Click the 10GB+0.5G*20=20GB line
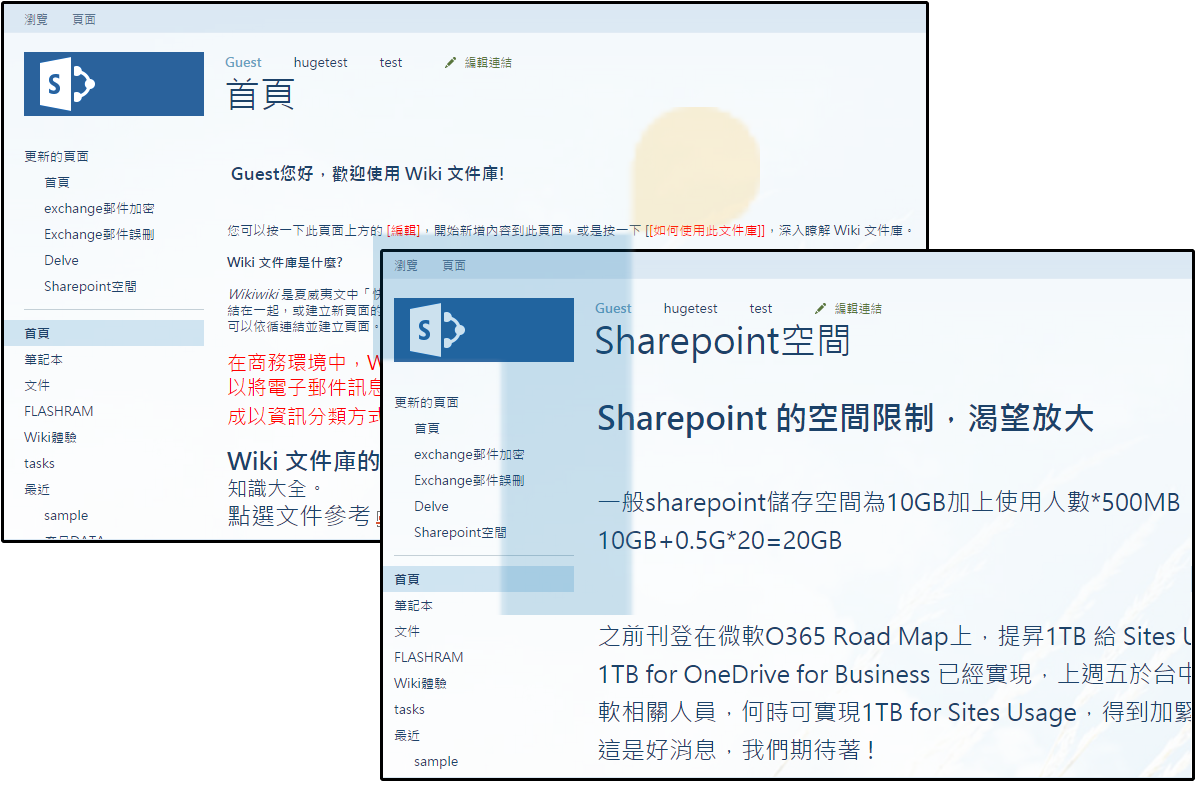Screen dimensions: 1200x800 coord(720,541)
